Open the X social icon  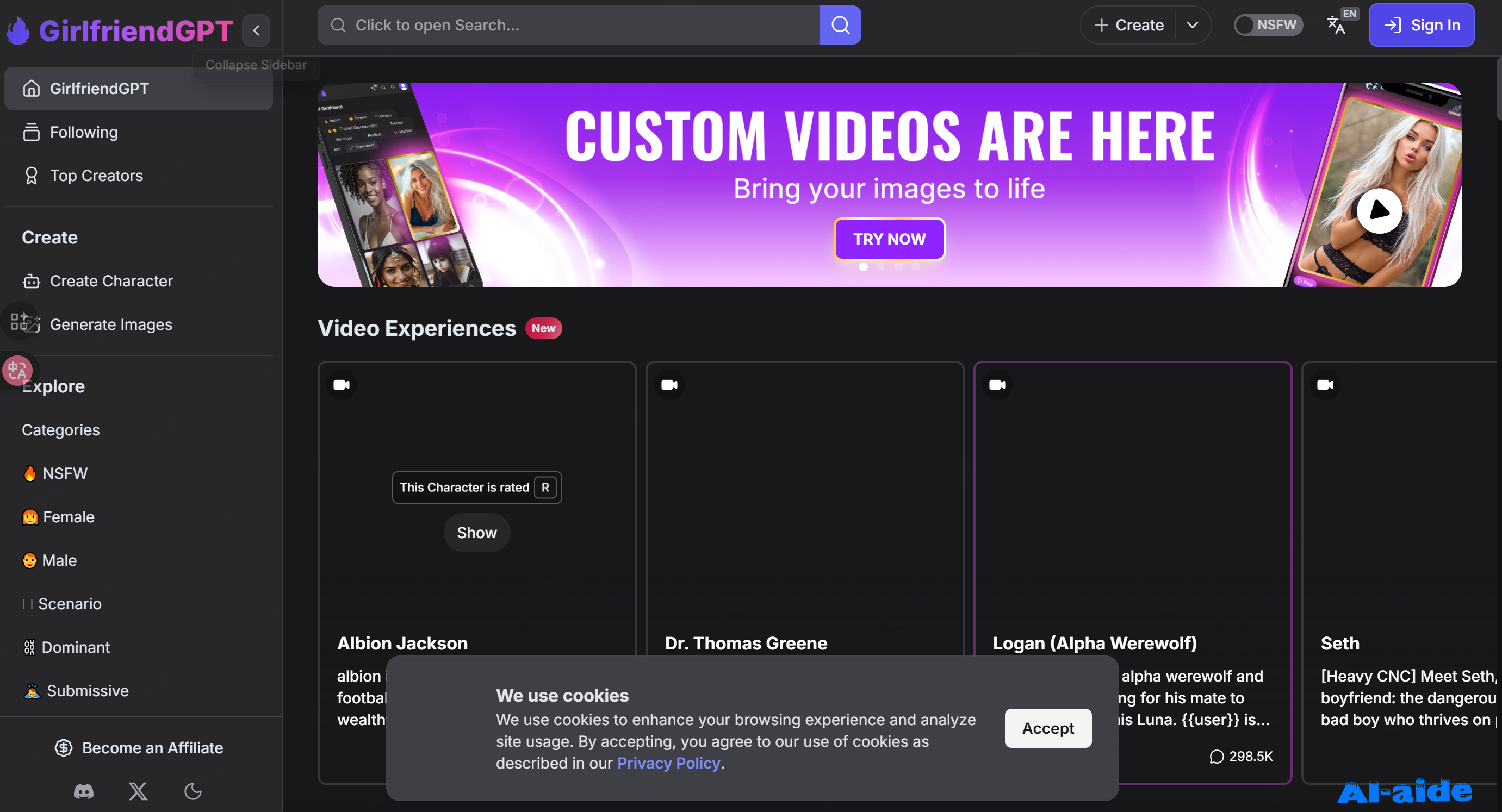point(138,791)
